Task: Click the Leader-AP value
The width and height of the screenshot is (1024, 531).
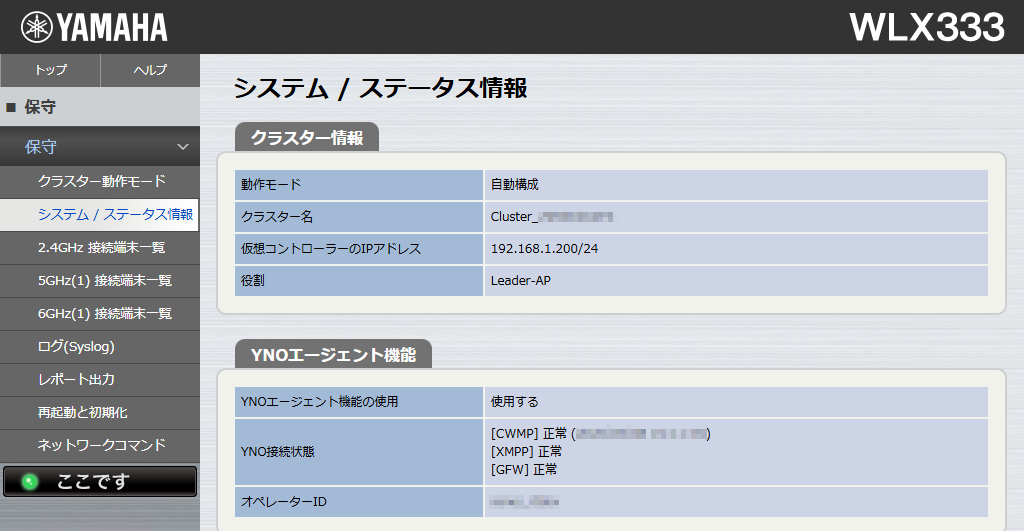Action: [x=520, y=281]
